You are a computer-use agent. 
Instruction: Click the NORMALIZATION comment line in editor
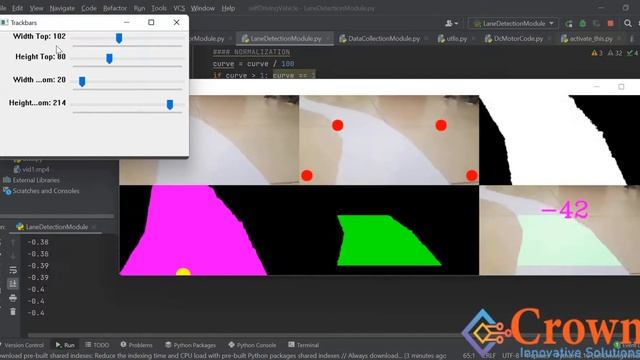click(251, 52)
